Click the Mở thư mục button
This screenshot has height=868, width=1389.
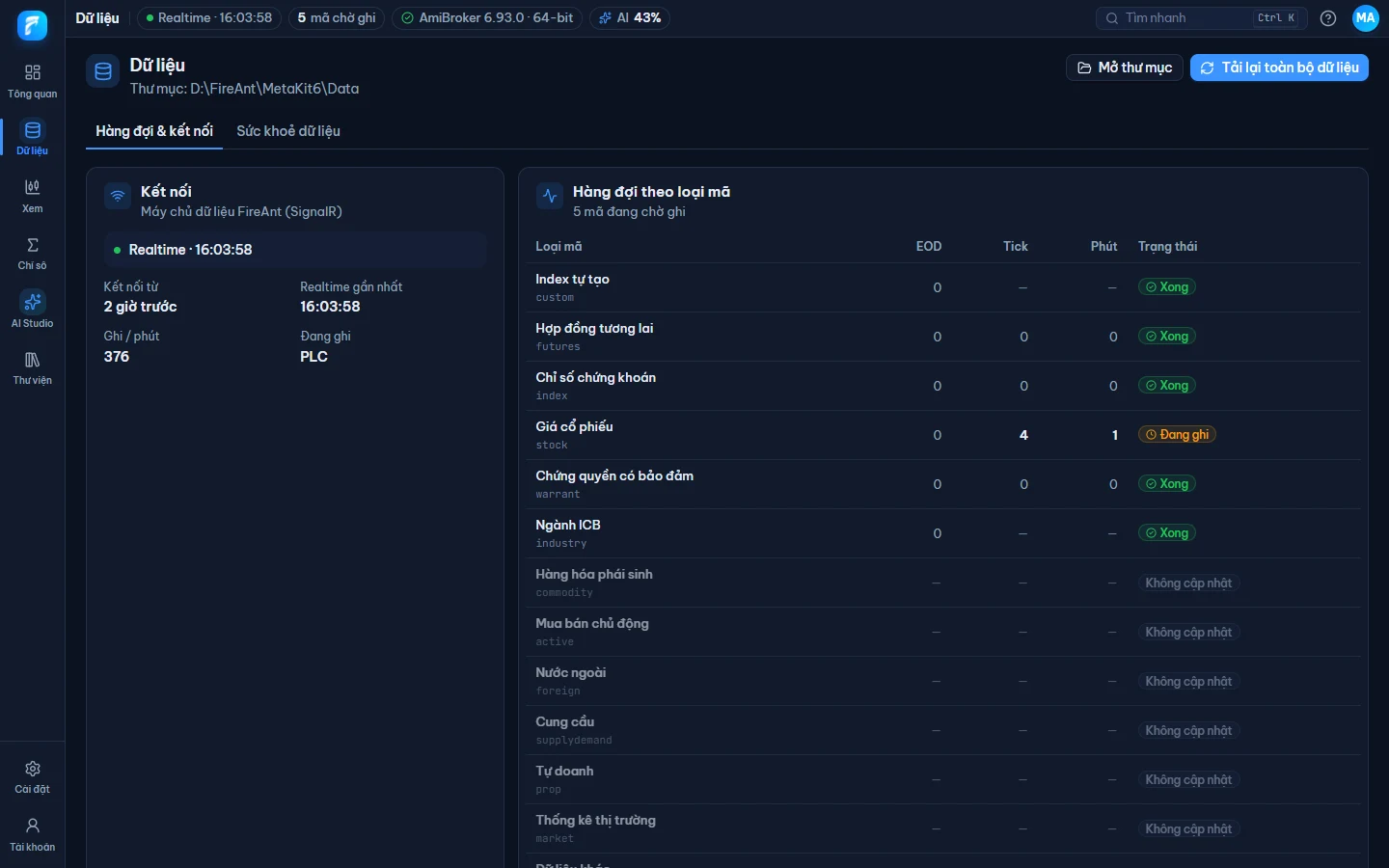1125,68
